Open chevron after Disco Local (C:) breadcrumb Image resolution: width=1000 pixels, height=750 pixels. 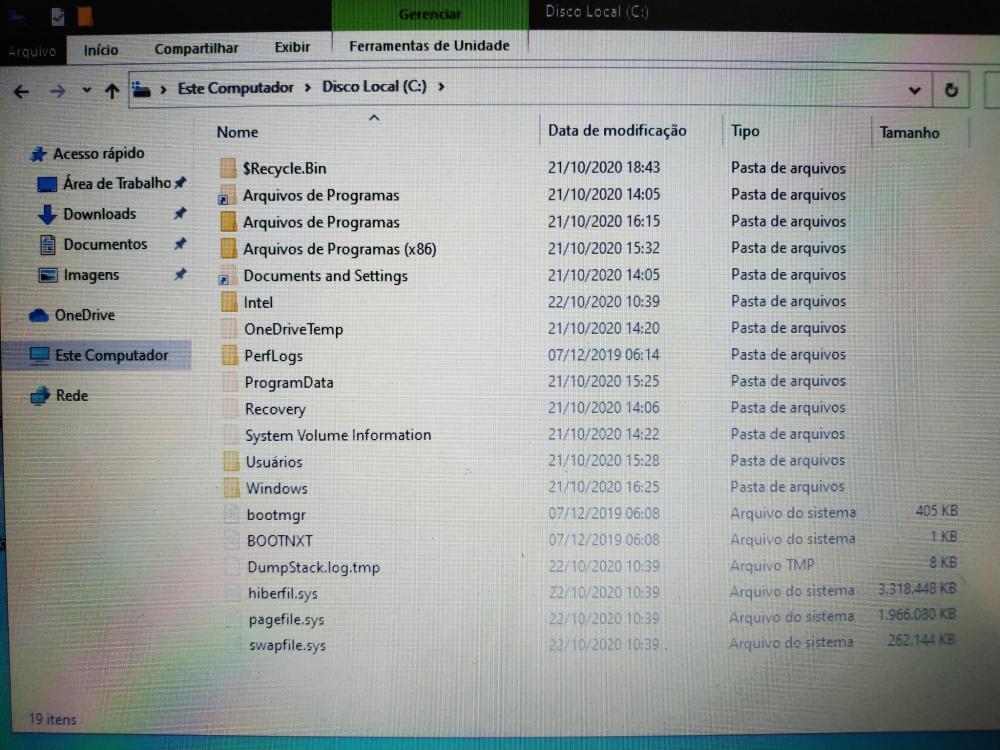pyautogui.click(x=441, y=86)
